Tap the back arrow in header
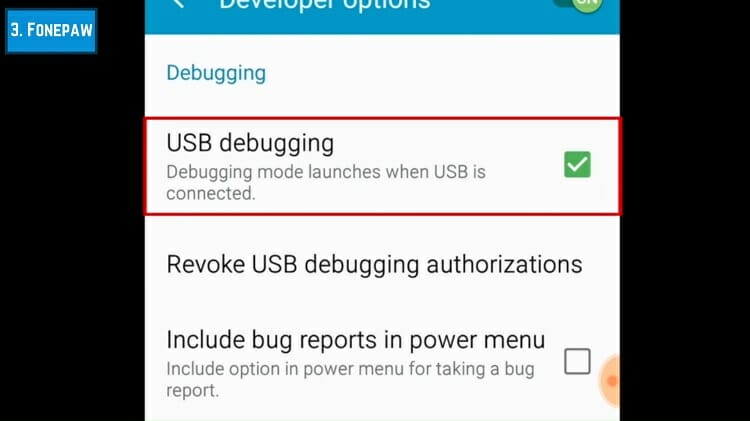750x421 pixels. (x=179, y=4)
